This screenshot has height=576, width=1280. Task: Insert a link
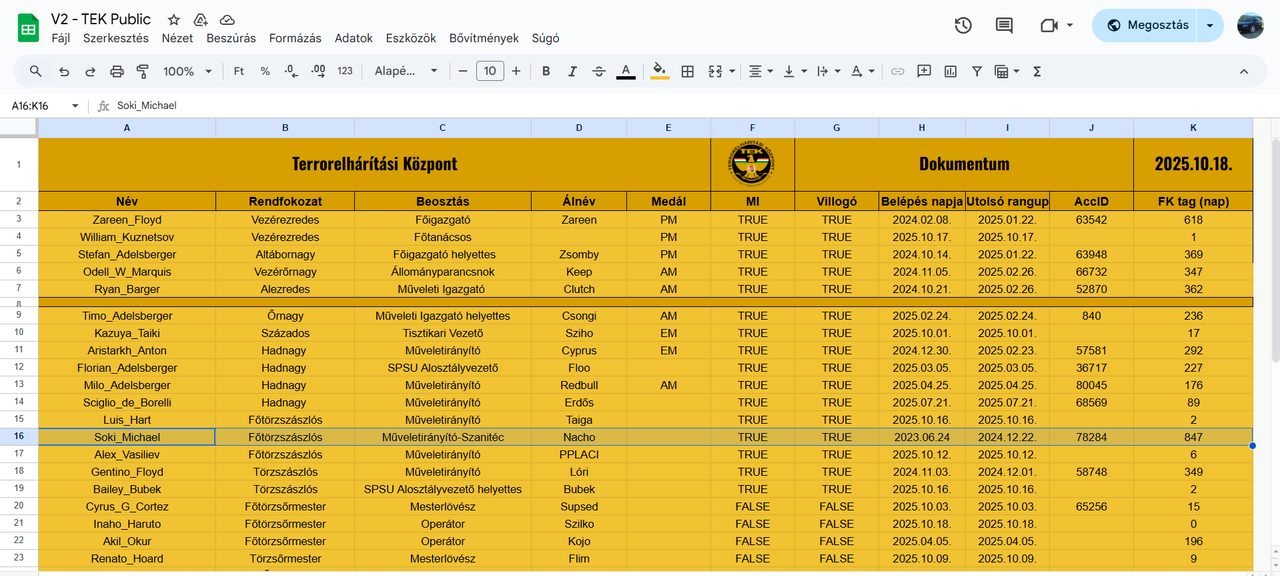[897, 71]
